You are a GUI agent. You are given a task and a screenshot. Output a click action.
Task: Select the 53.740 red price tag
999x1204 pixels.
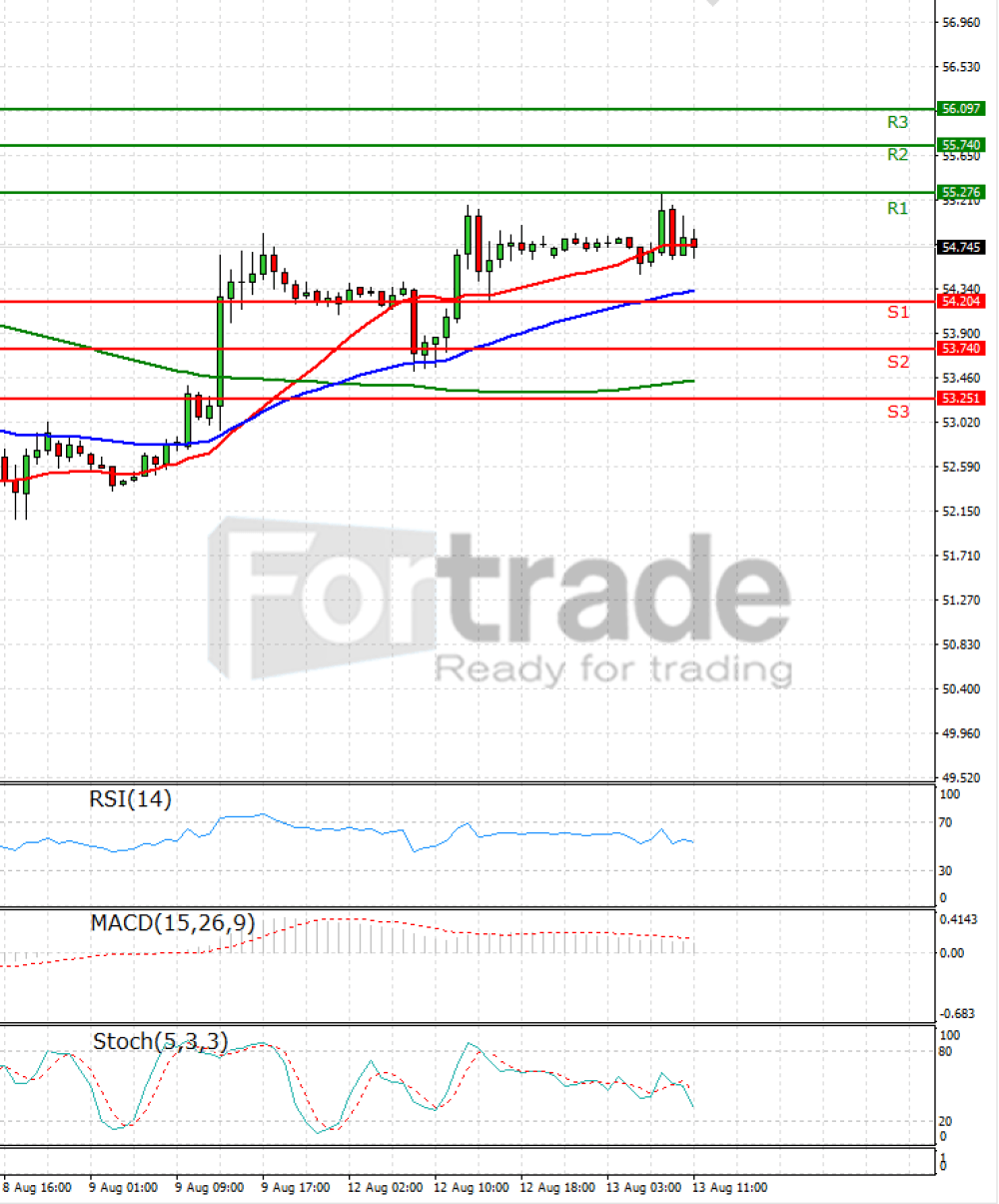click(961, 349)
